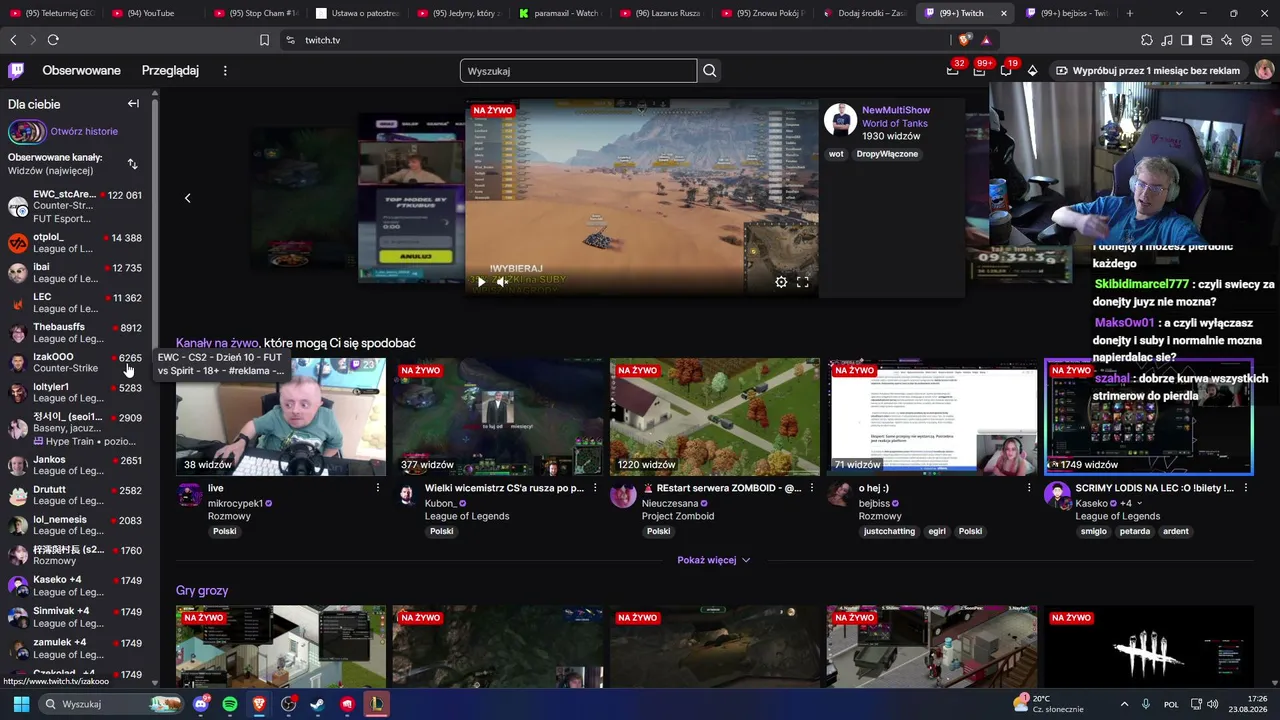This screenshot has height=720, width=1280.
Task: Open the League of Legends taskbar icon
Action: (x=376, y=704)
